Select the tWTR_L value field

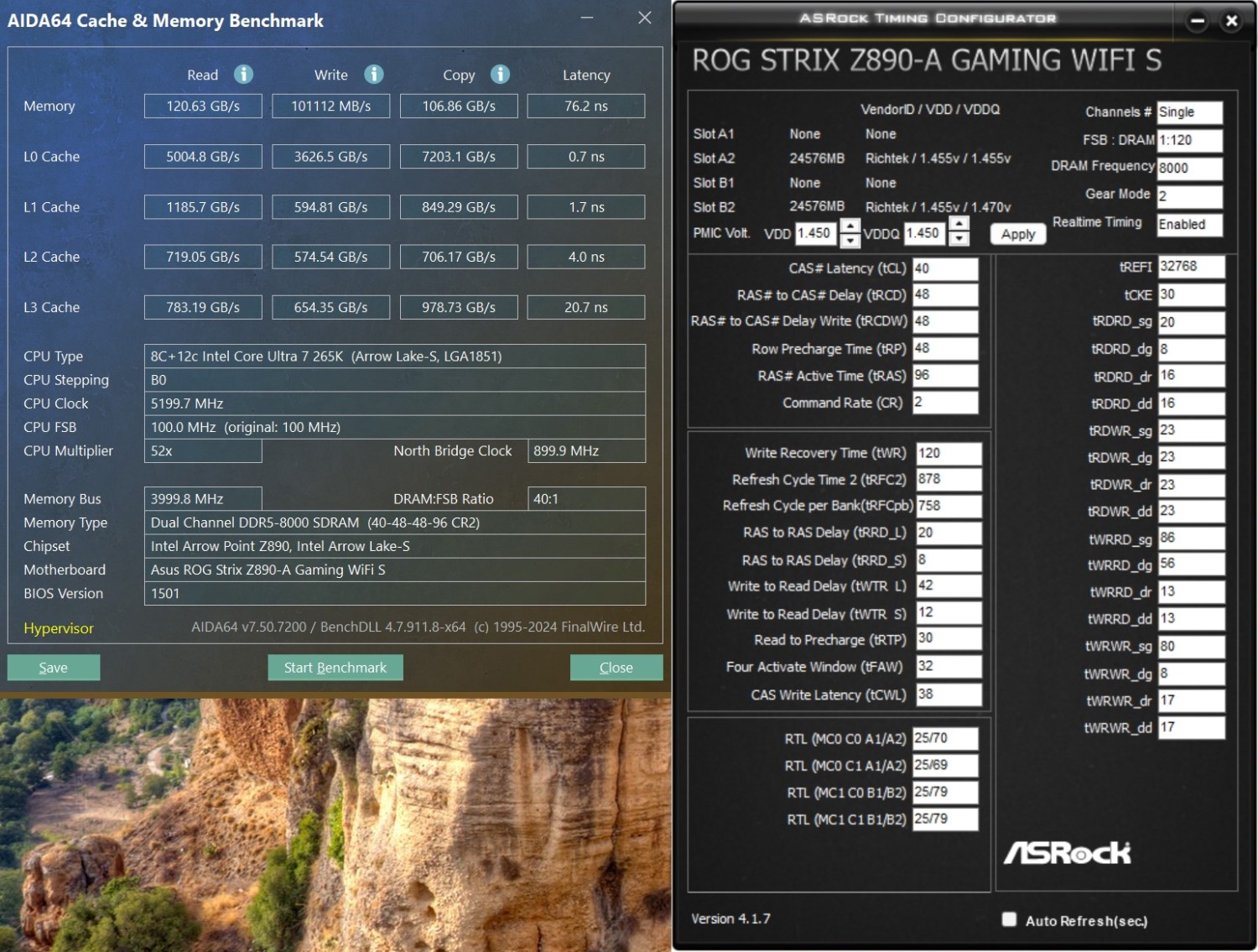949,585
